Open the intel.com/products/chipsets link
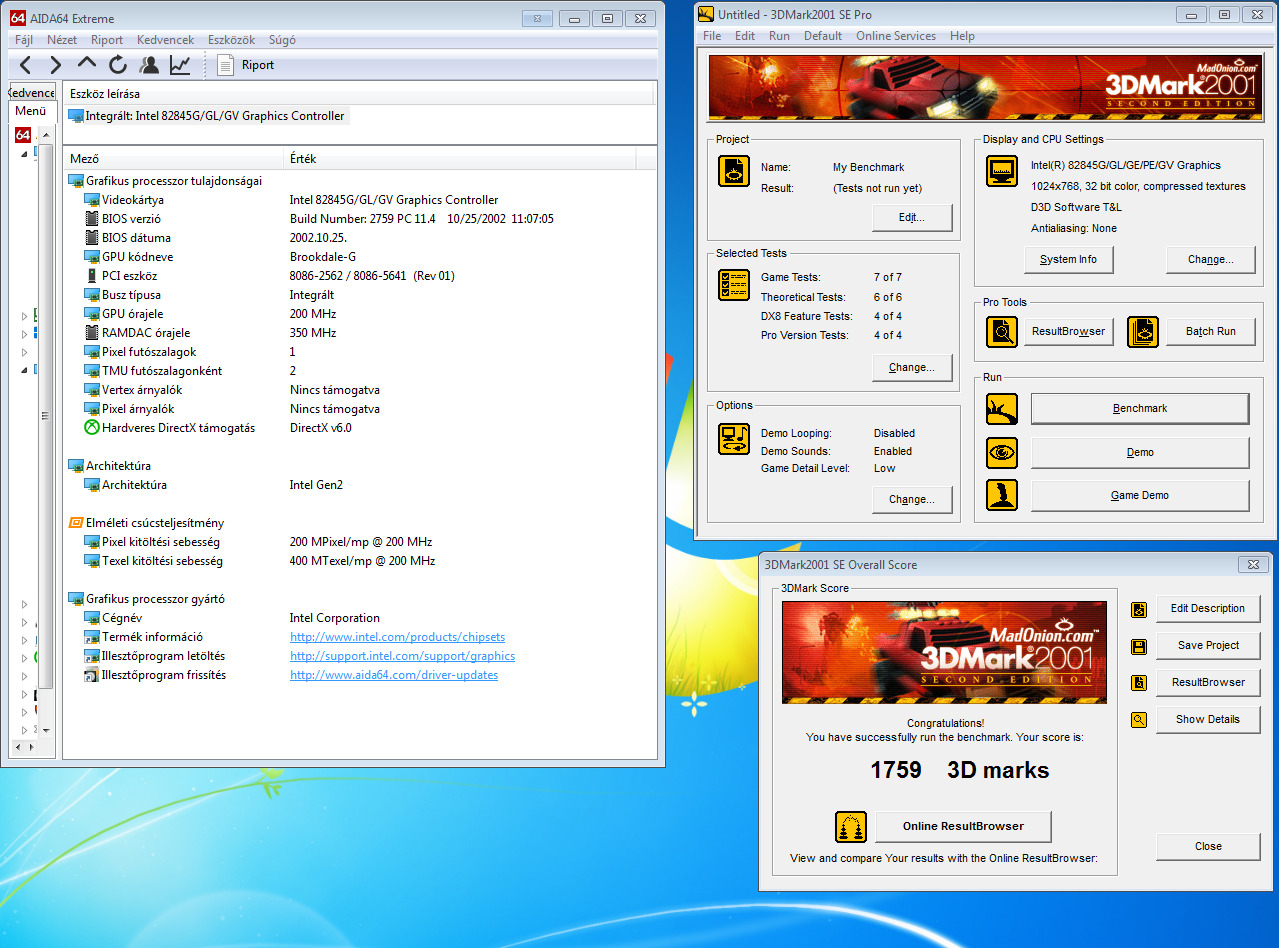The width and height of the screenshot is (1279, 948). click(397, 637)
